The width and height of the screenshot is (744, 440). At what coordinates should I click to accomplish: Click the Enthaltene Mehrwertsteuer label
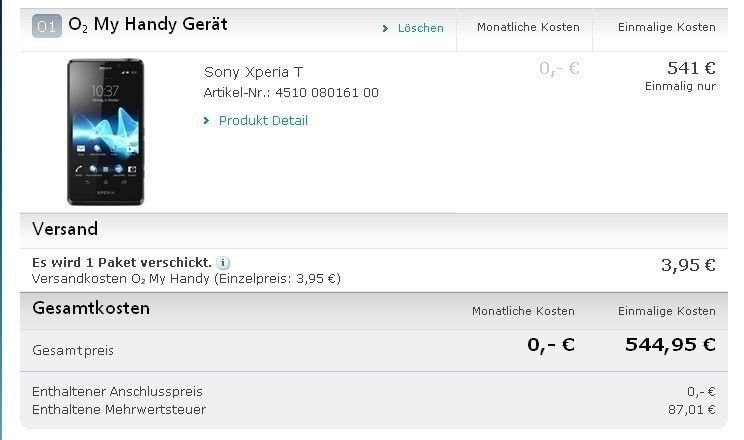coord(119,409)
